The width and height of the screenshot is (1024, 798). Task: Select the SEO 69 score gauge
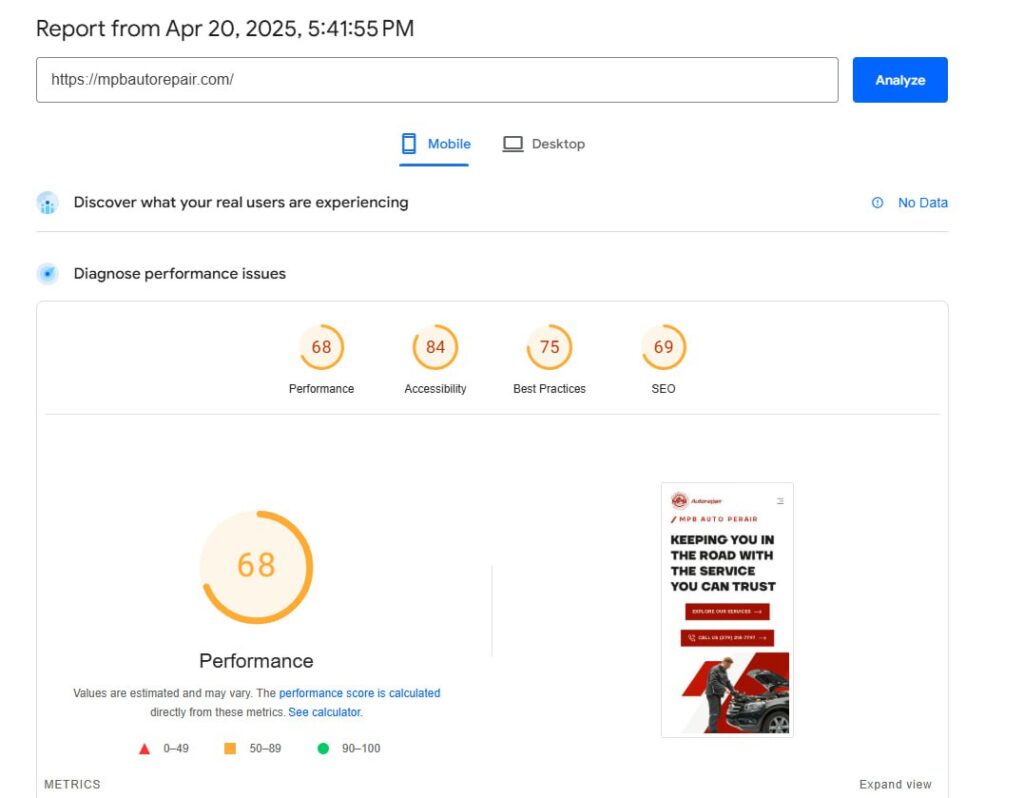click(663, 348)
